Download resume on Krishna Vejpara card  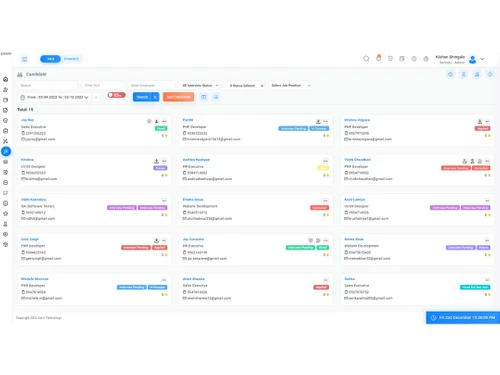pos(480,121)
